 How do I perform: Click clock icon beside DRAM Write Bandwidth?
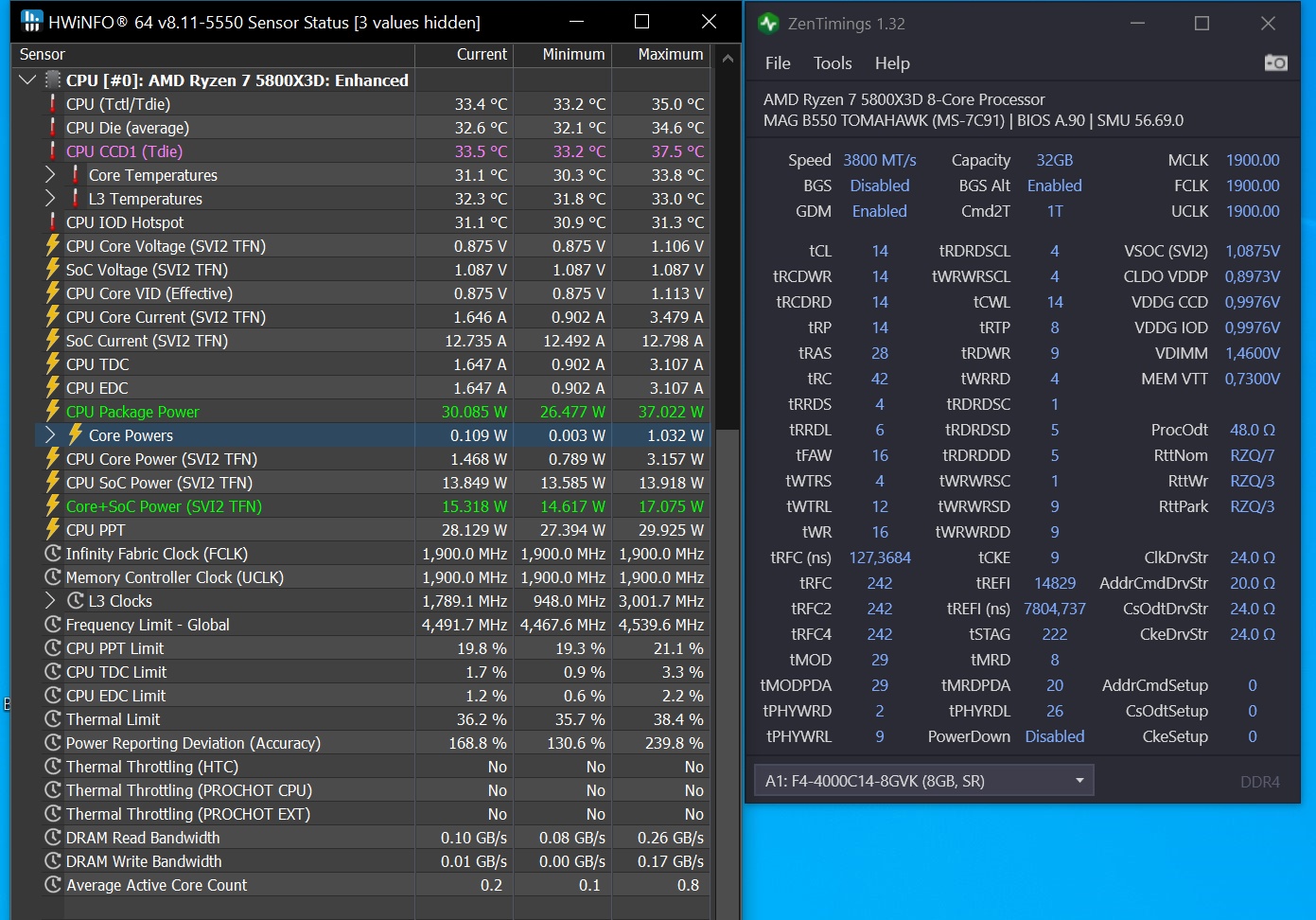(x=53, y=861)
